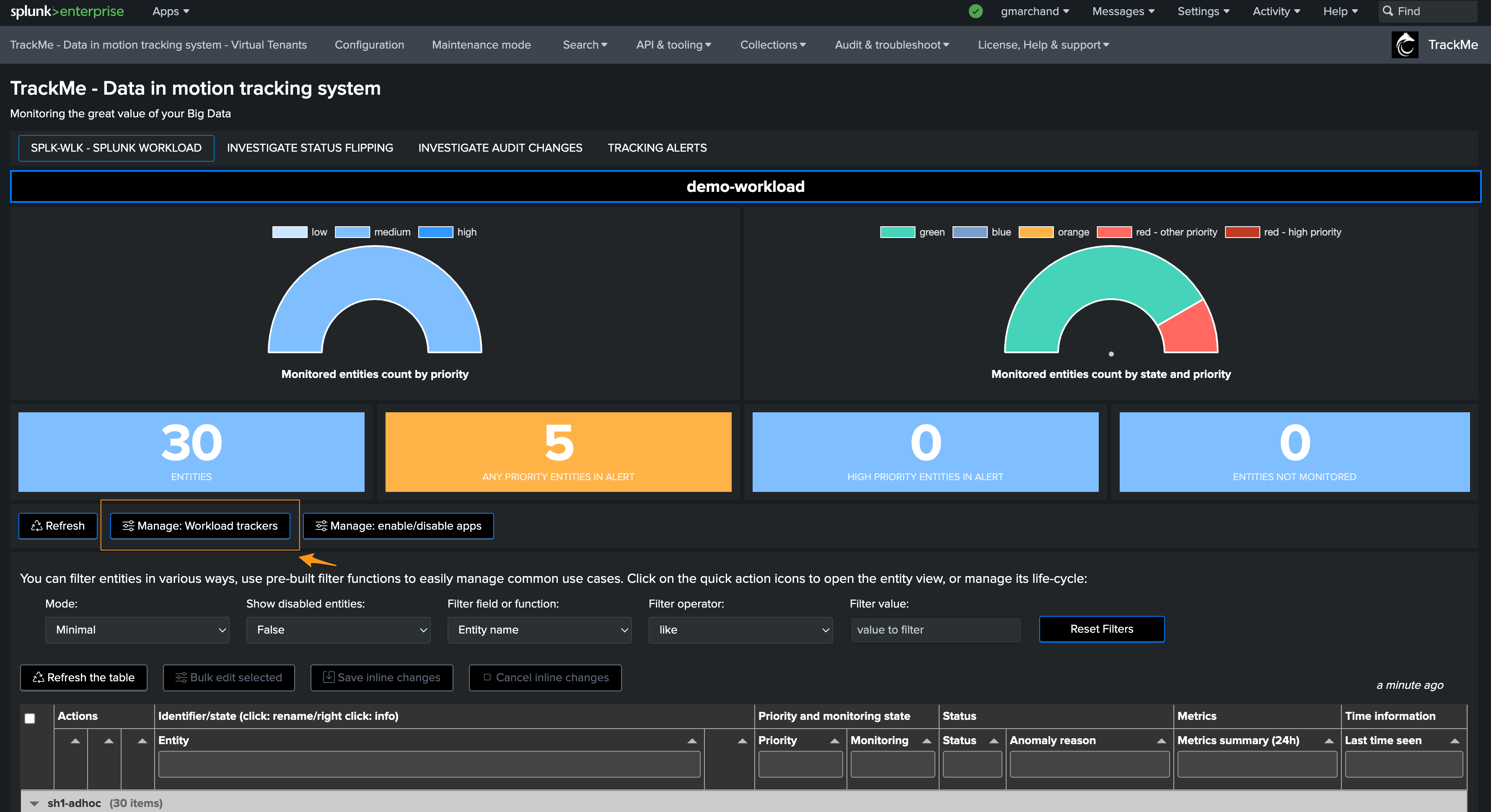Click the demo-workload tenant banner

click(745, 186)
